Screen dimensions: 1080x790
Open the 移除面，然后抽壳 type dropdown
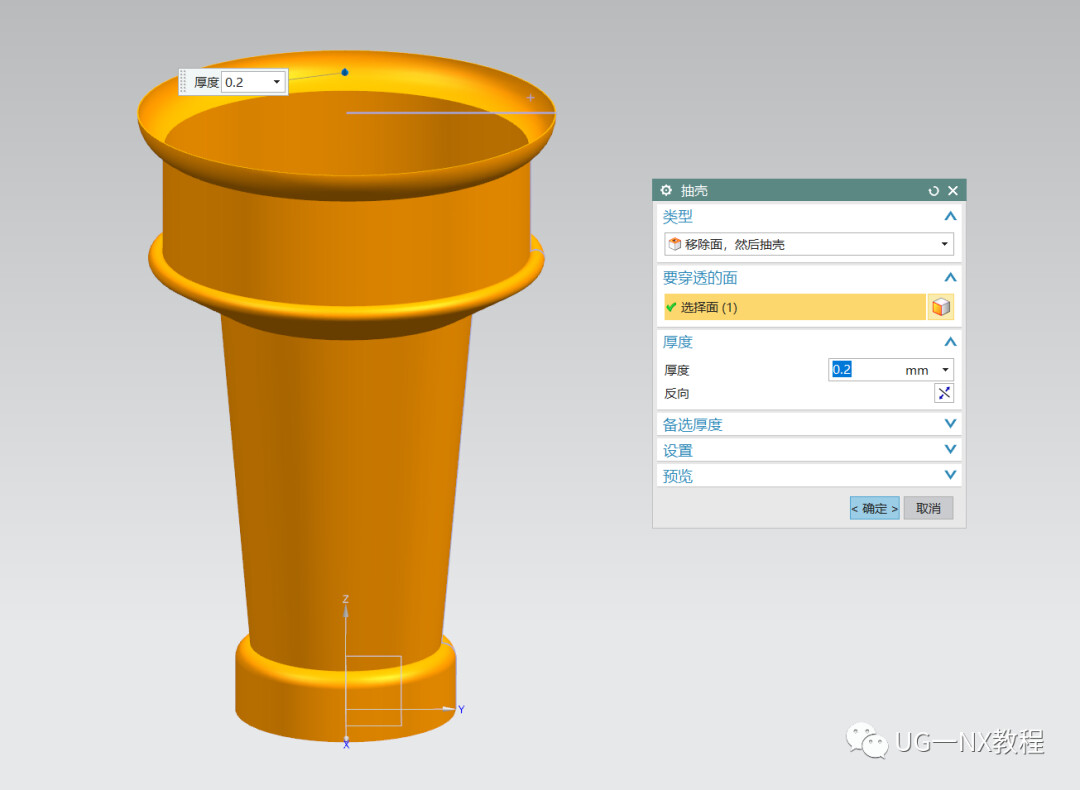[809, 244]
